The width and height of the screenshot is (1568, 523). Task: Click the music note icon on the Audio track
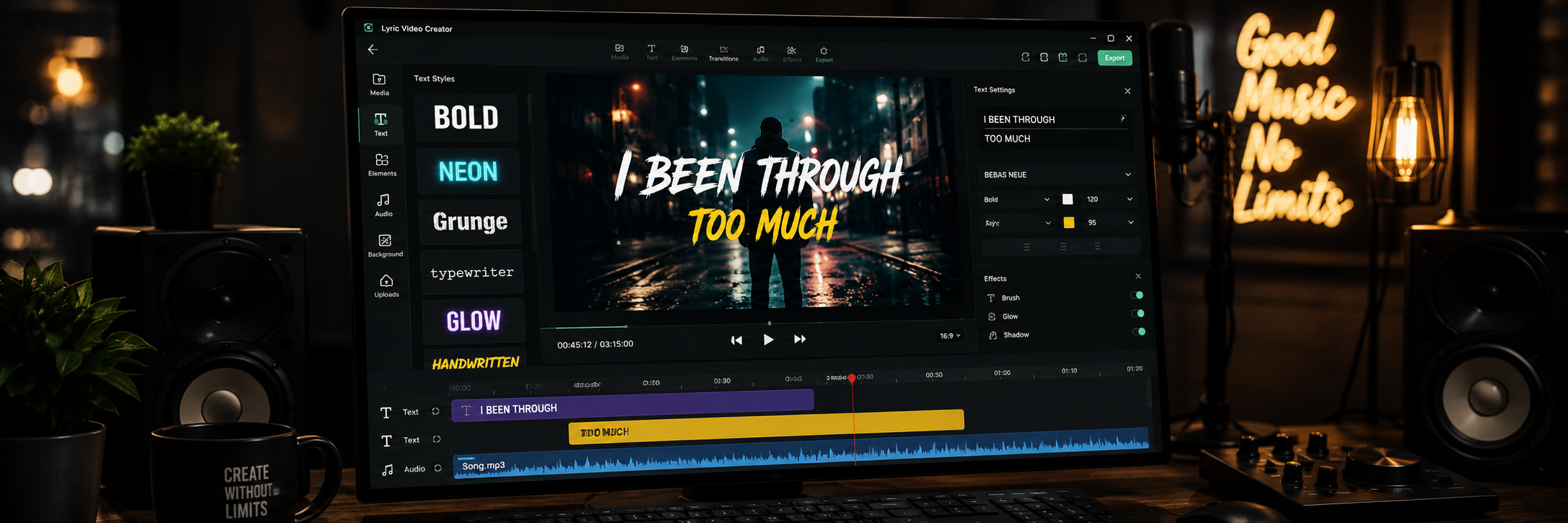tap(388, 470)
